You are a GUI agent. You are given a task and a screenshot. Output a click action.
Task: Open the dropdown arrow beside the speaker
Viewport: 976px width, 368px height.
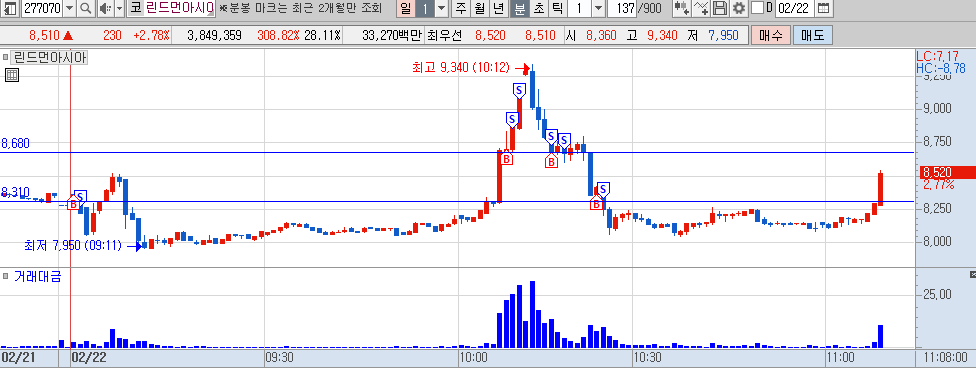click(119, 9)
